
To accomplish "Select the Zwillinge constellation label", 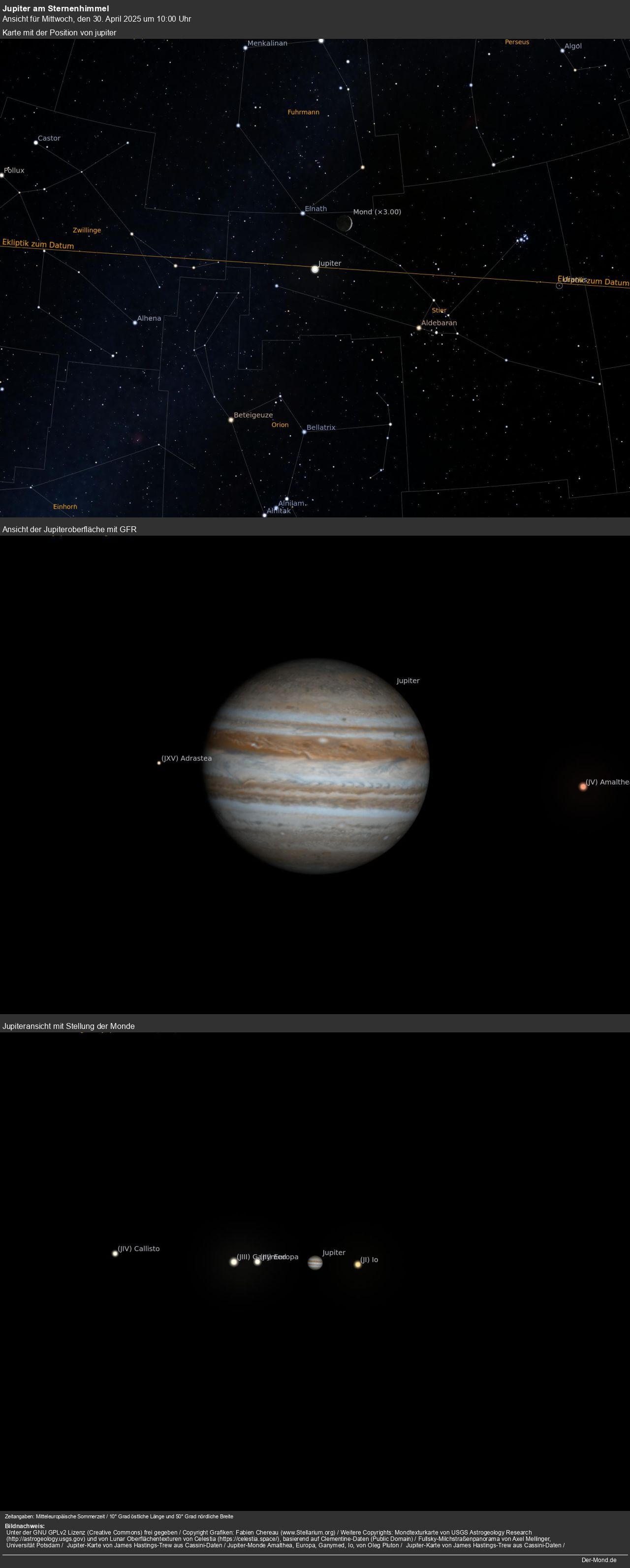I will (x=87, y=230).
